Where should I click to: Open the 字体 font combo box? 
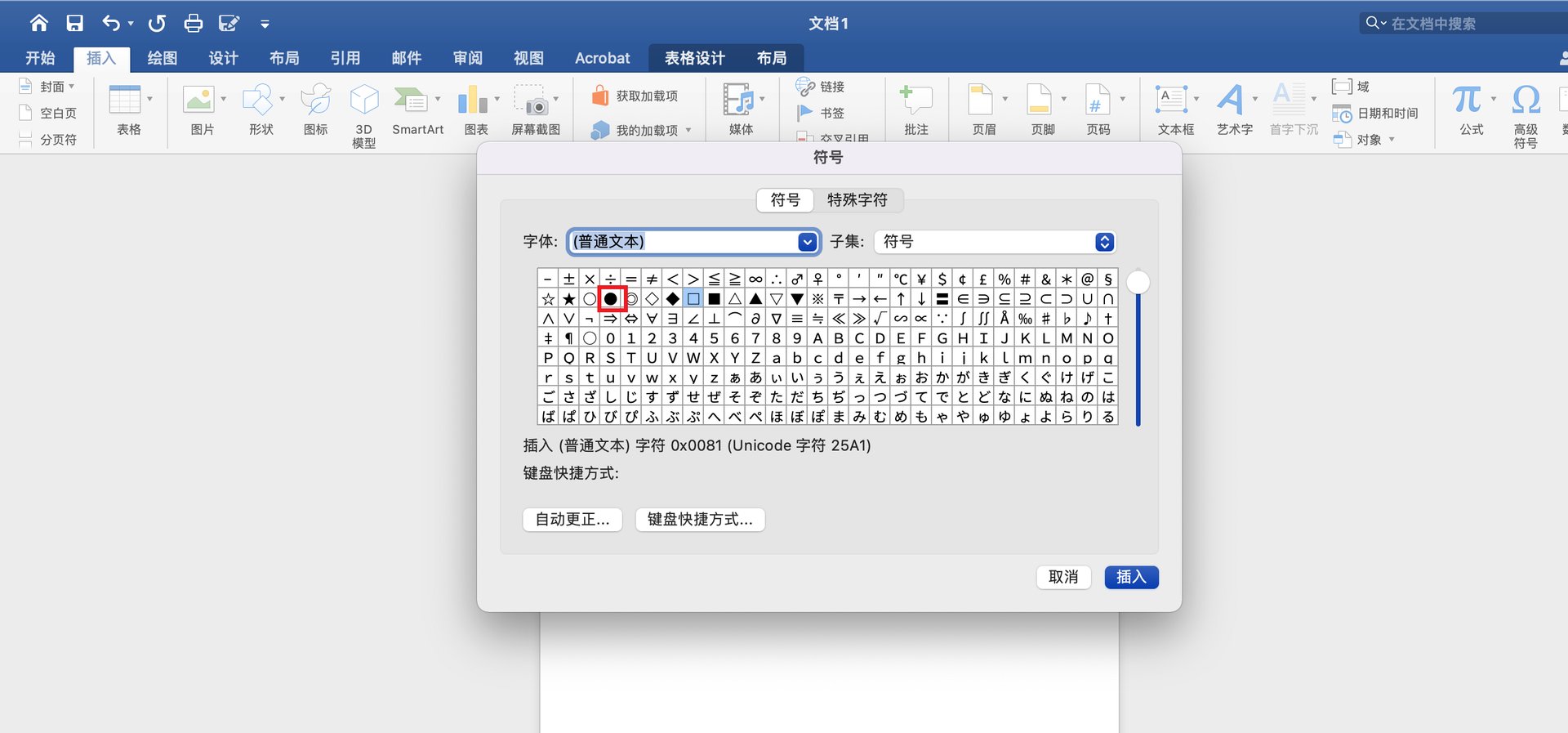(693, 241)
